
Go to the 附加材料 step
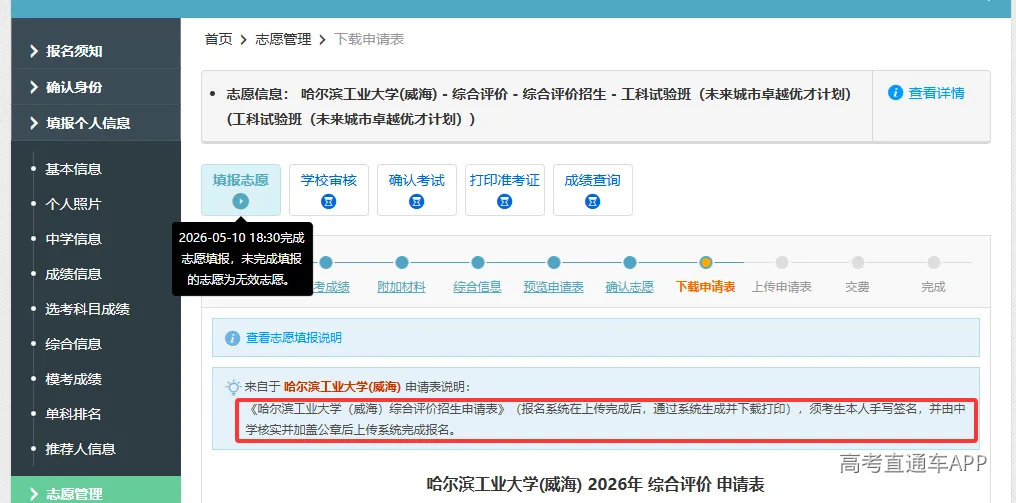(402, 287)
